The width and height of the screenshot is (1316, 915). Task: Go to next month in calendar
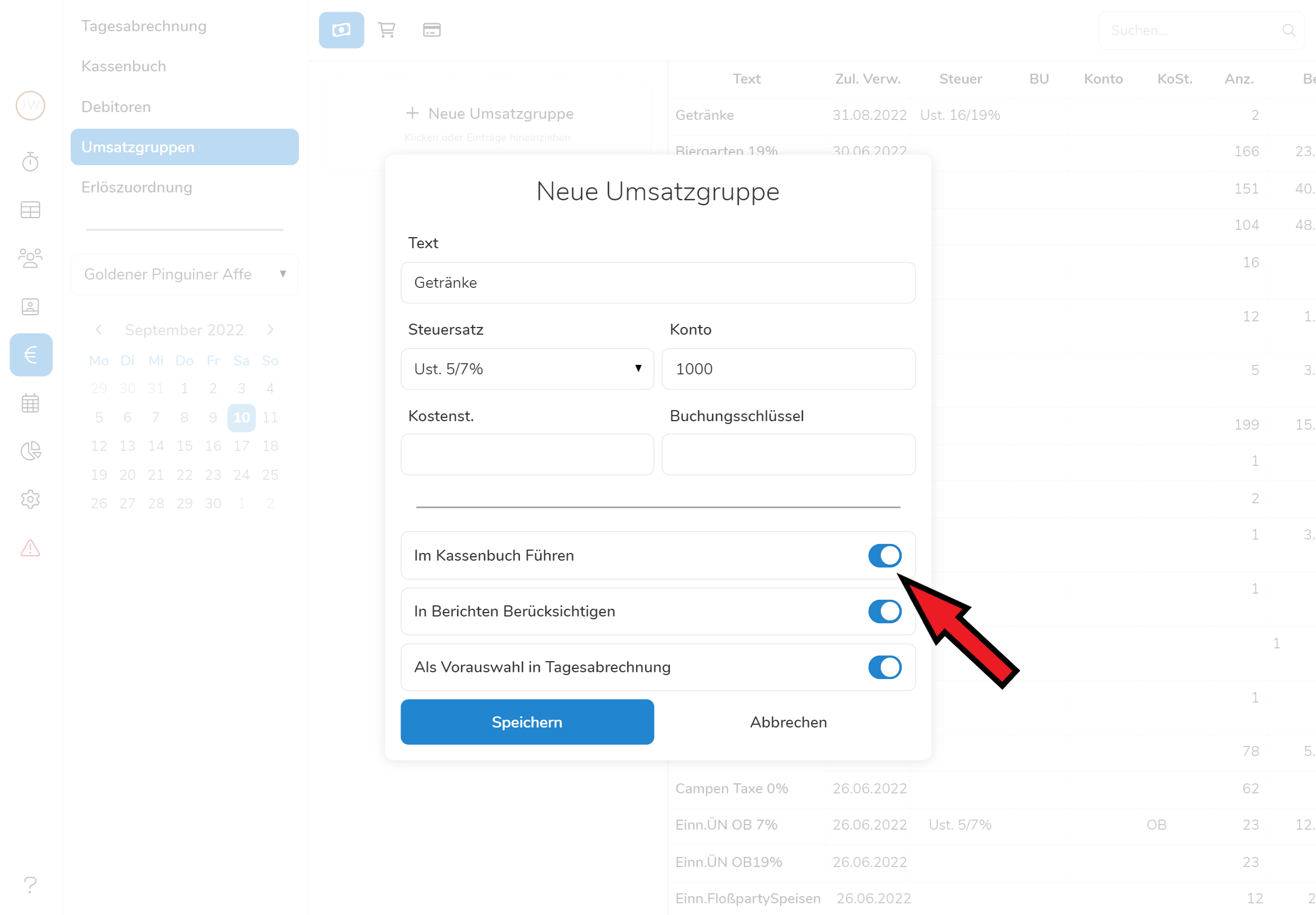pyautogui.click(x=270, y=330)
